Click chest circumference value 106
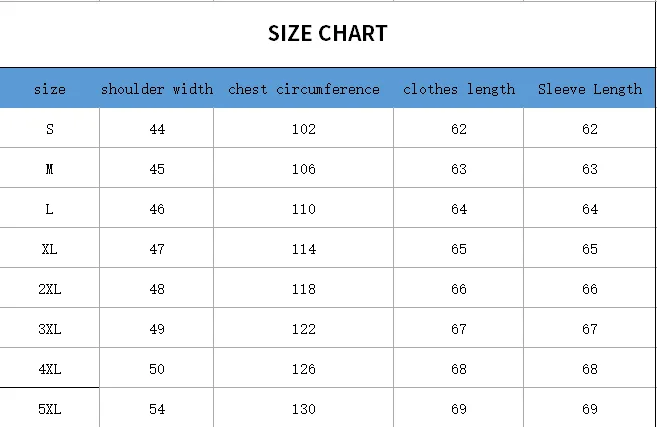Screen dimensions: 657x427 coord(304,169)
